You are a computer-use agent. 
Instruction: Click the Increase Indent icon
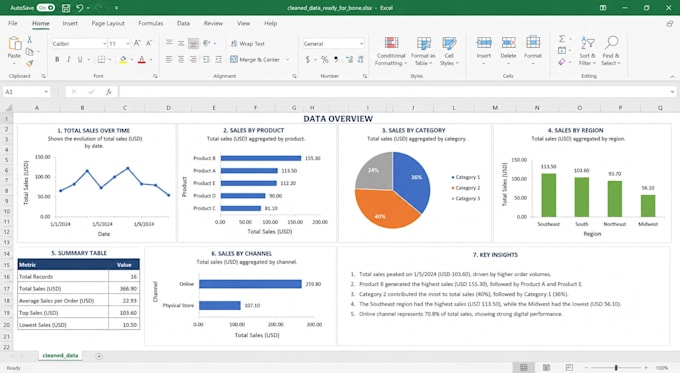tap(219, 59)
